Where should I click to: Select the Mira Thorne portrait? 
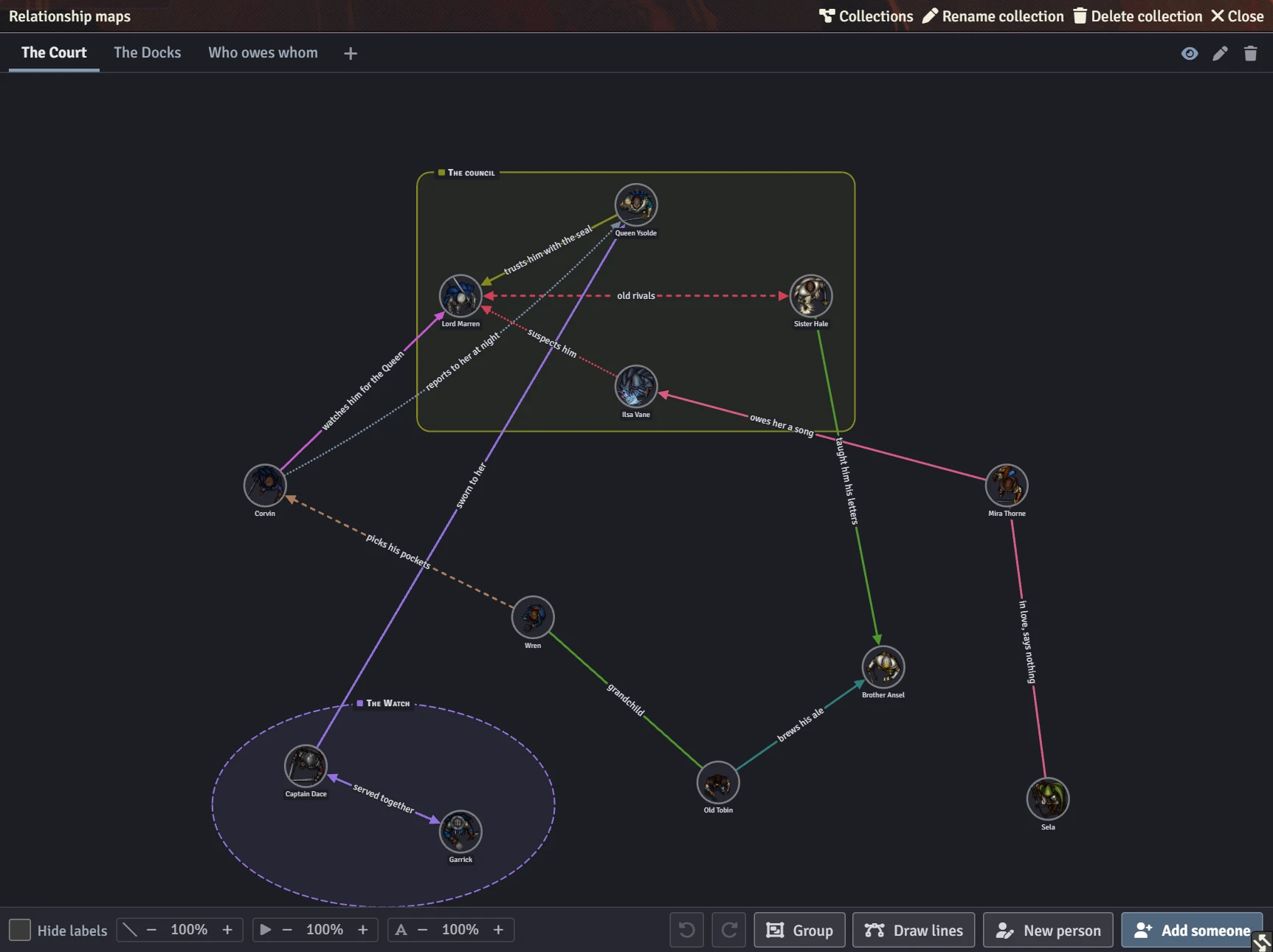pyautogui.click(x=1007, y=485)
